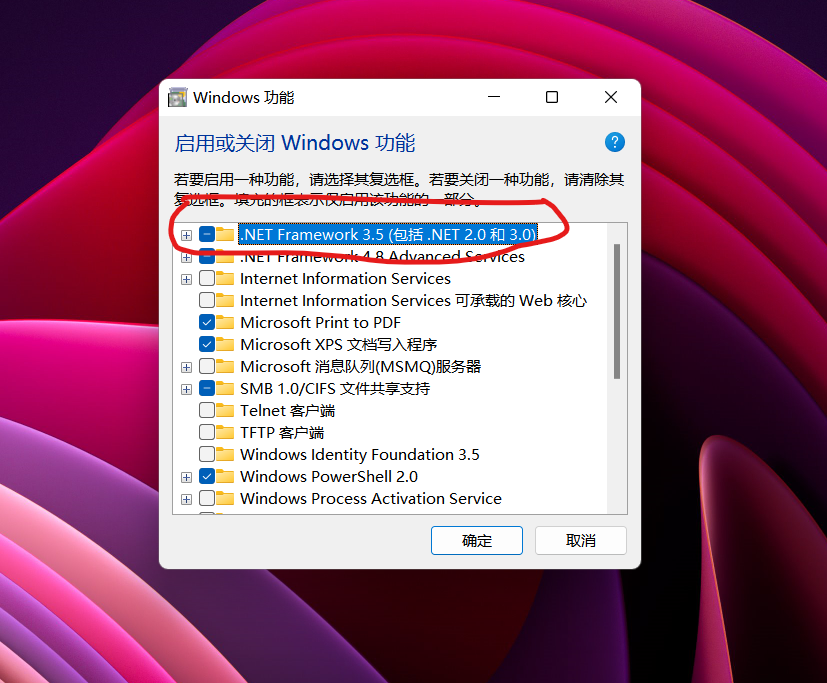Expand the Internet Information Services tree node
827x683 pixels.
[x=186, y=280]
